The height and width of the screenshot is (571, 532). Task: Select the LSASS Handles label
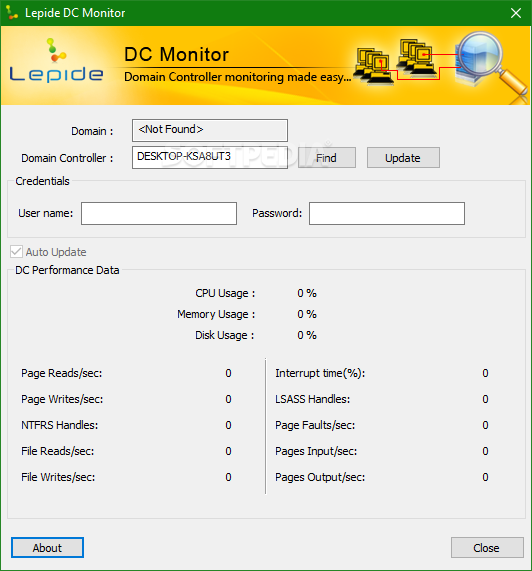coord(312,399)
